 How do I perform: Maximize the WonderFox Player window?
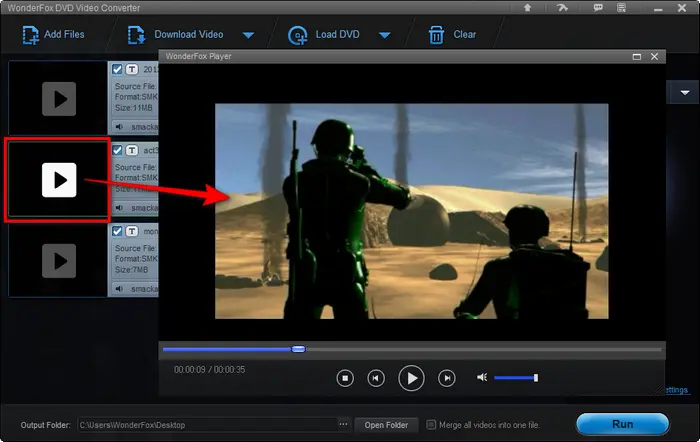(x=637, y=57)
